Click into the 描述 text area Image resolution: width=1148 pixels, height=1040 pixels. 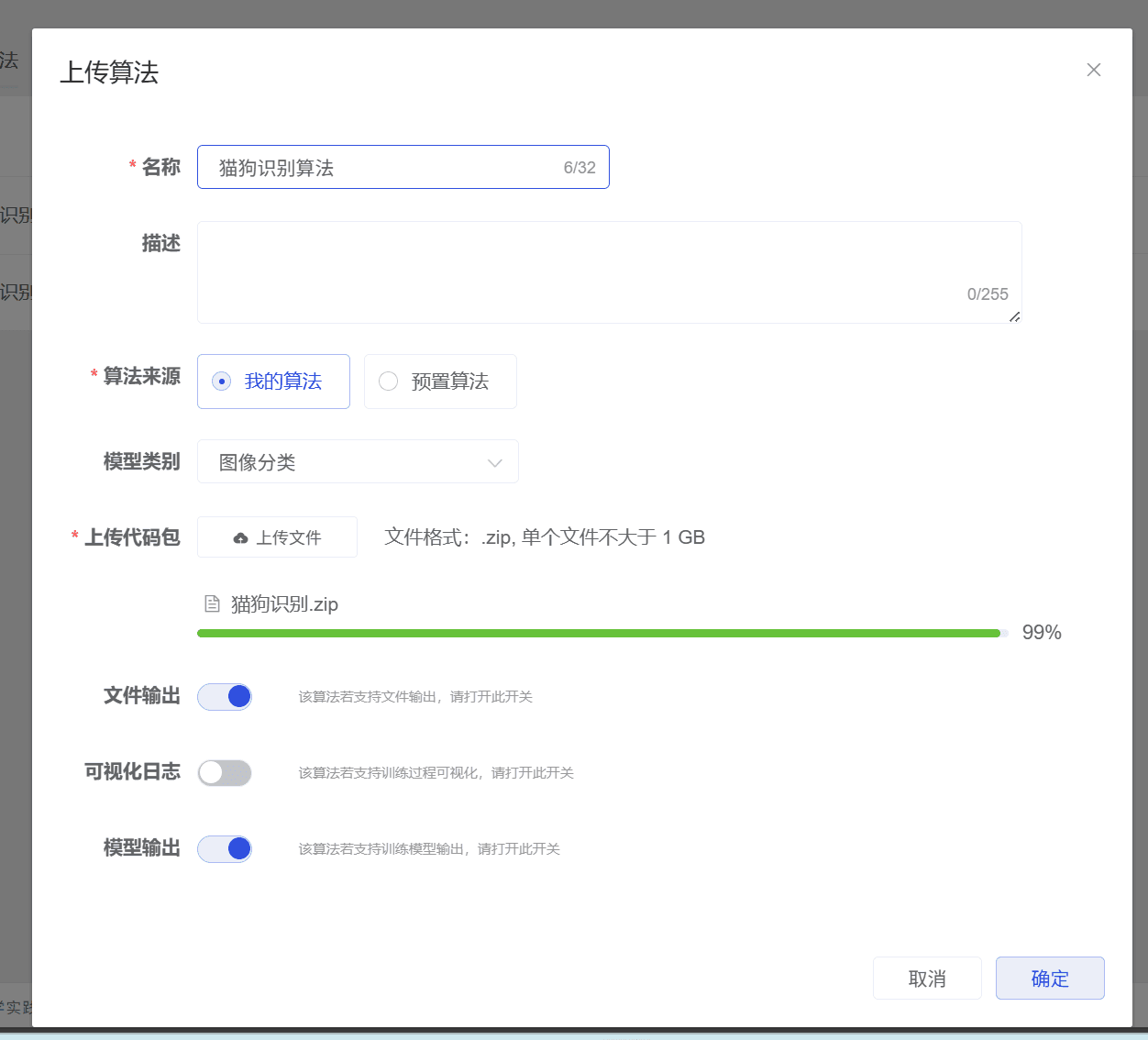pos(587,266)
